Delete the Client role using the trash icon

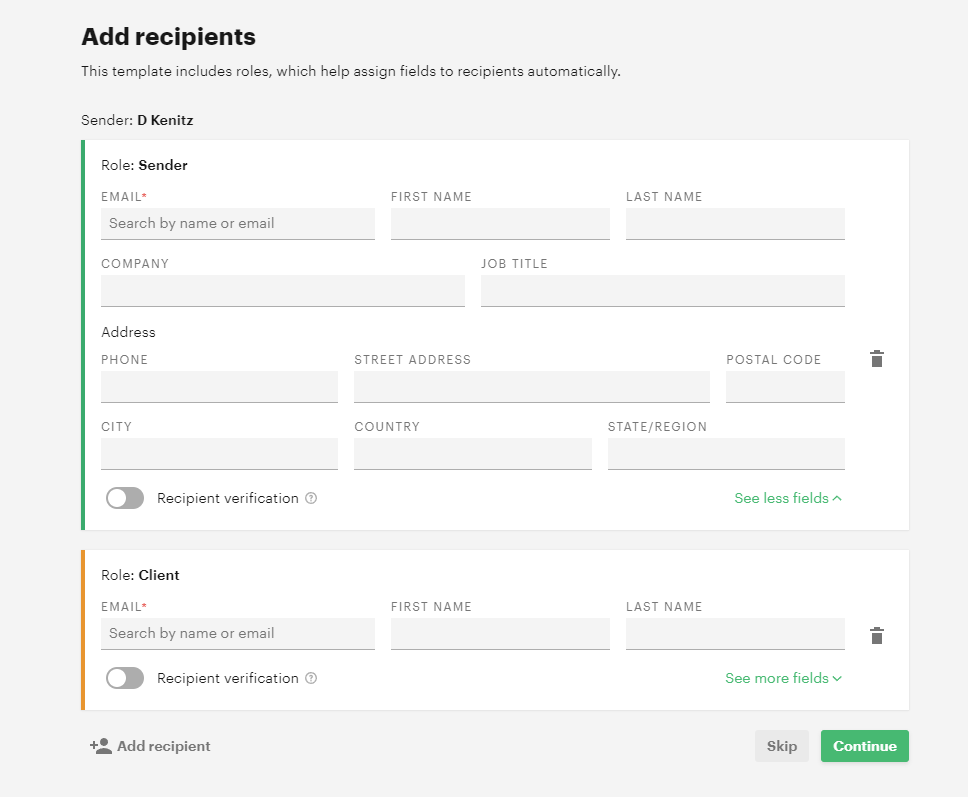click(877, 635)
